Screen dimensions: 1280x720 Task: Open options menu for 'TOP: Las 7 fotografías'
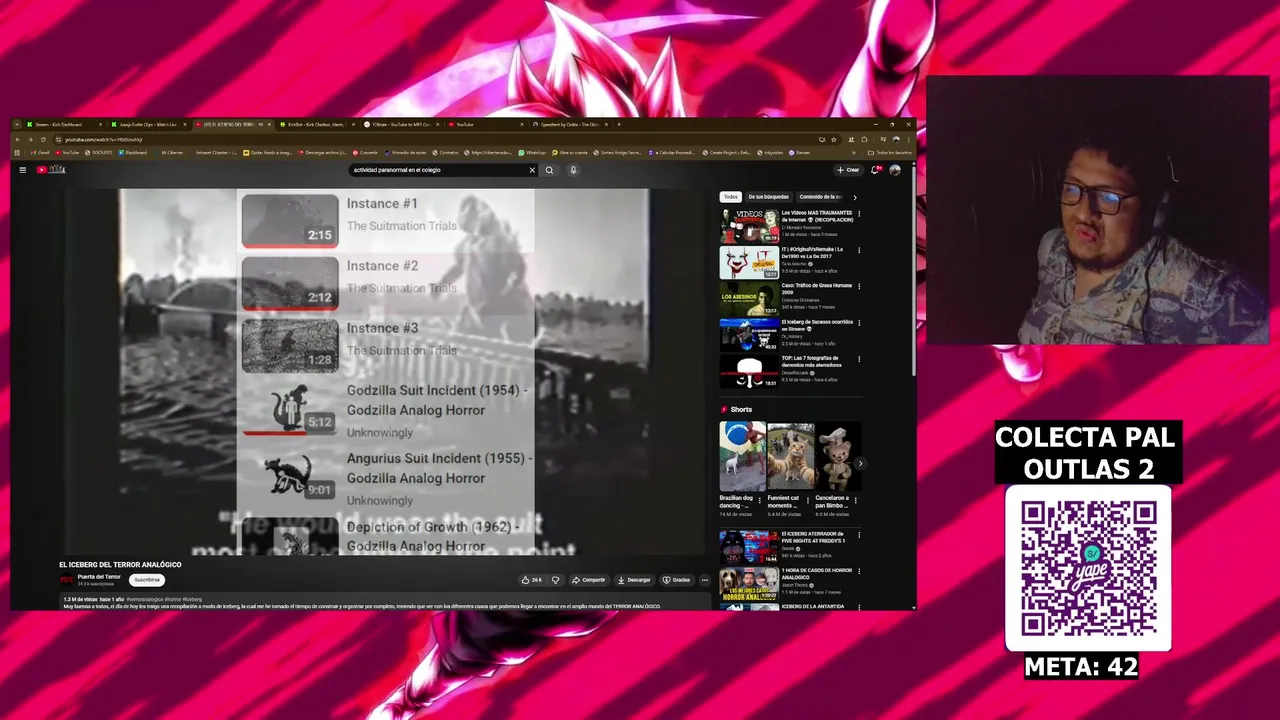(x=859, y=358)
